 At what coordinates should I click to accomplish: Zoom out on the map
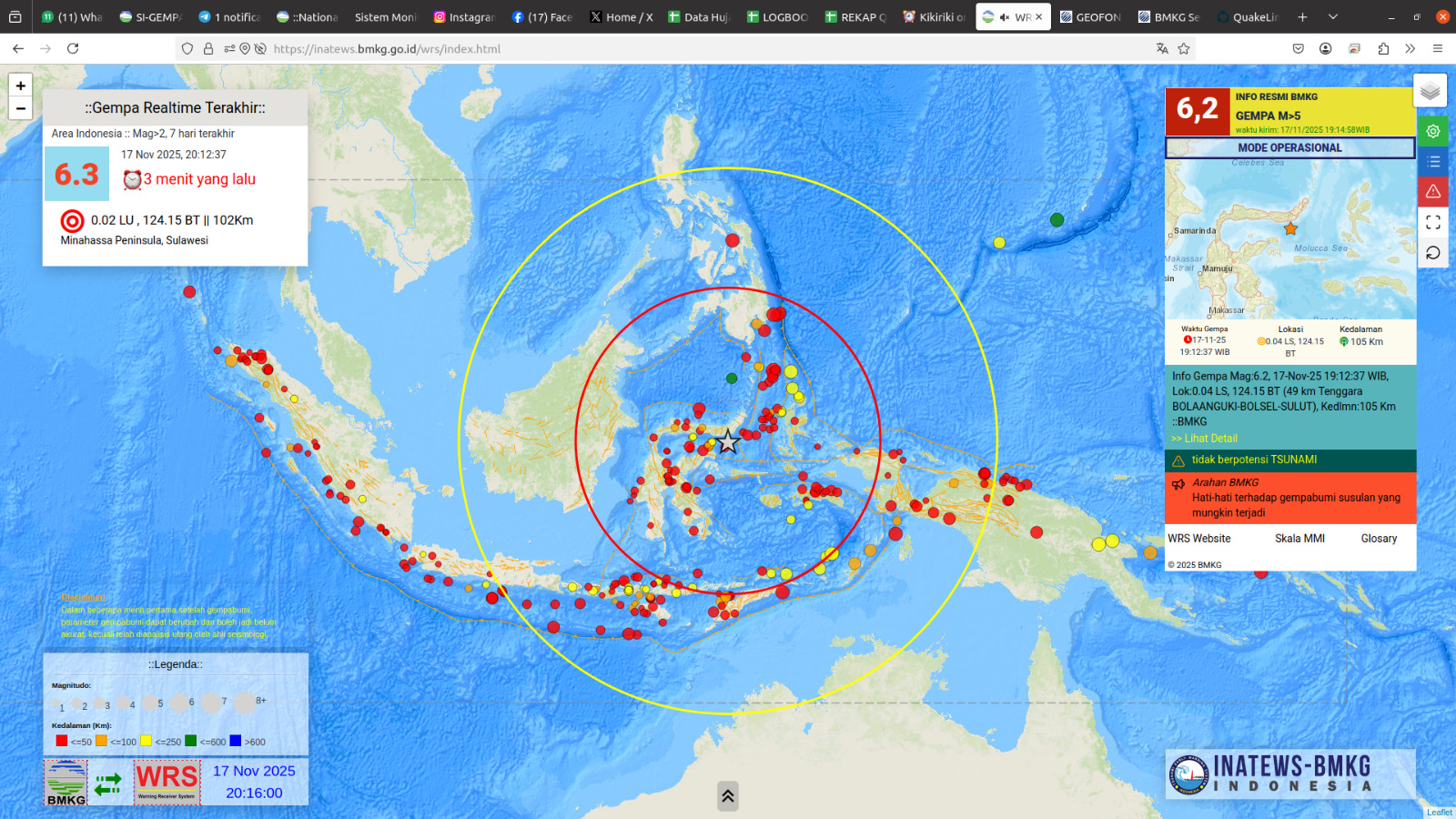coord(20,108)
